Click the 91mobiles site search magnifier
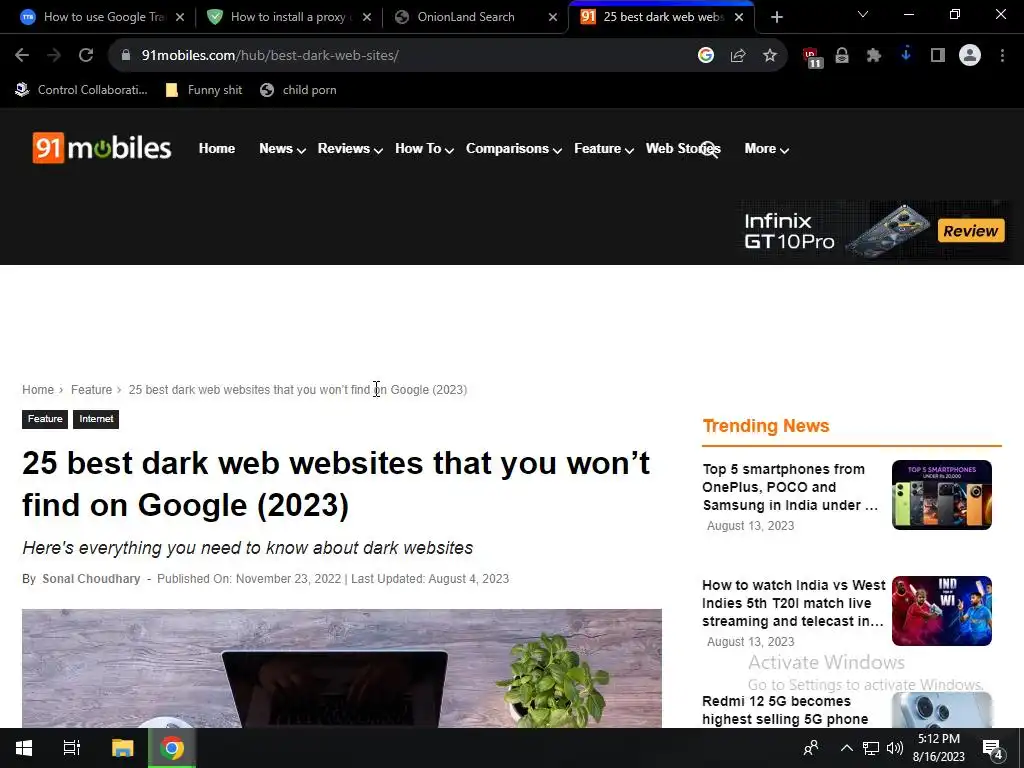This screenshot has width=1024, height=768. point(709,150)
